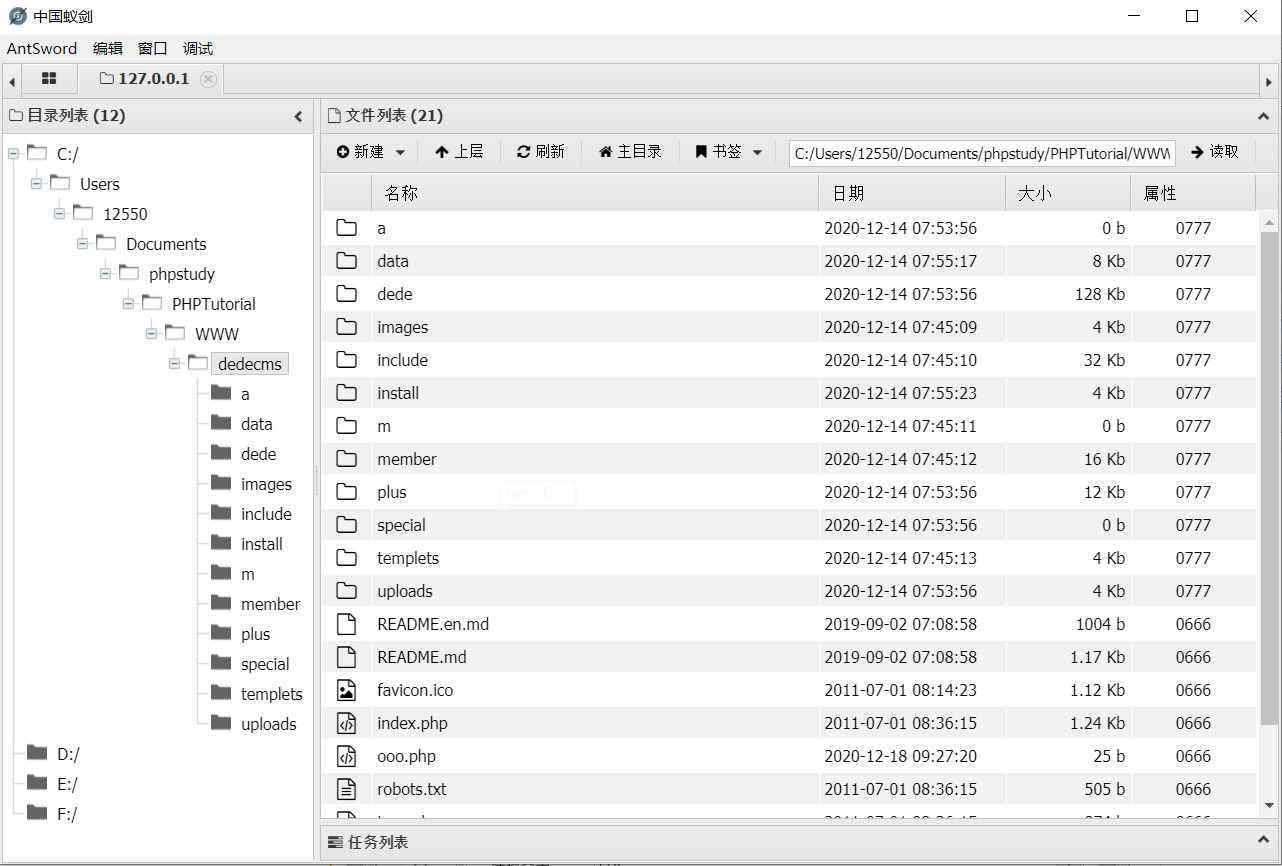The width and height of the screenshot is (1282, 866).
Task: Click the images folder icon in tree
Action: (x=221, y=483)
